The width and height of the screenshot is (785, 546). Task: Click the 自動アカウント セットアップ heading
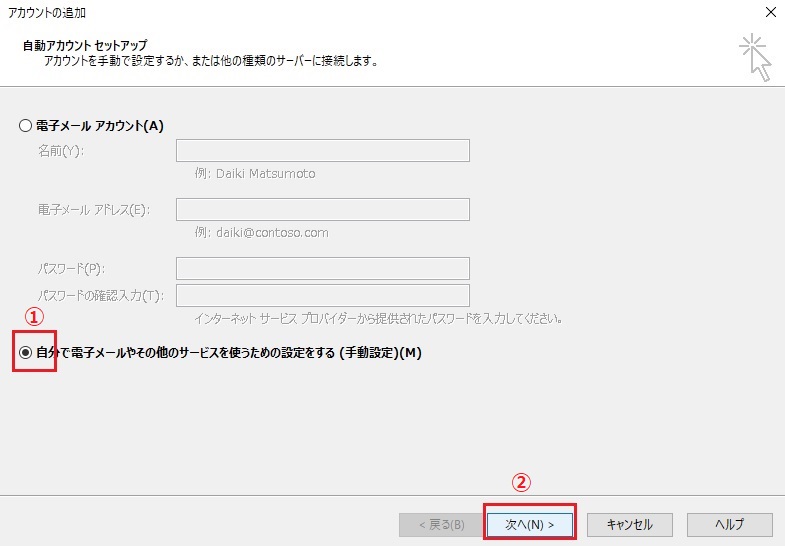85,46
